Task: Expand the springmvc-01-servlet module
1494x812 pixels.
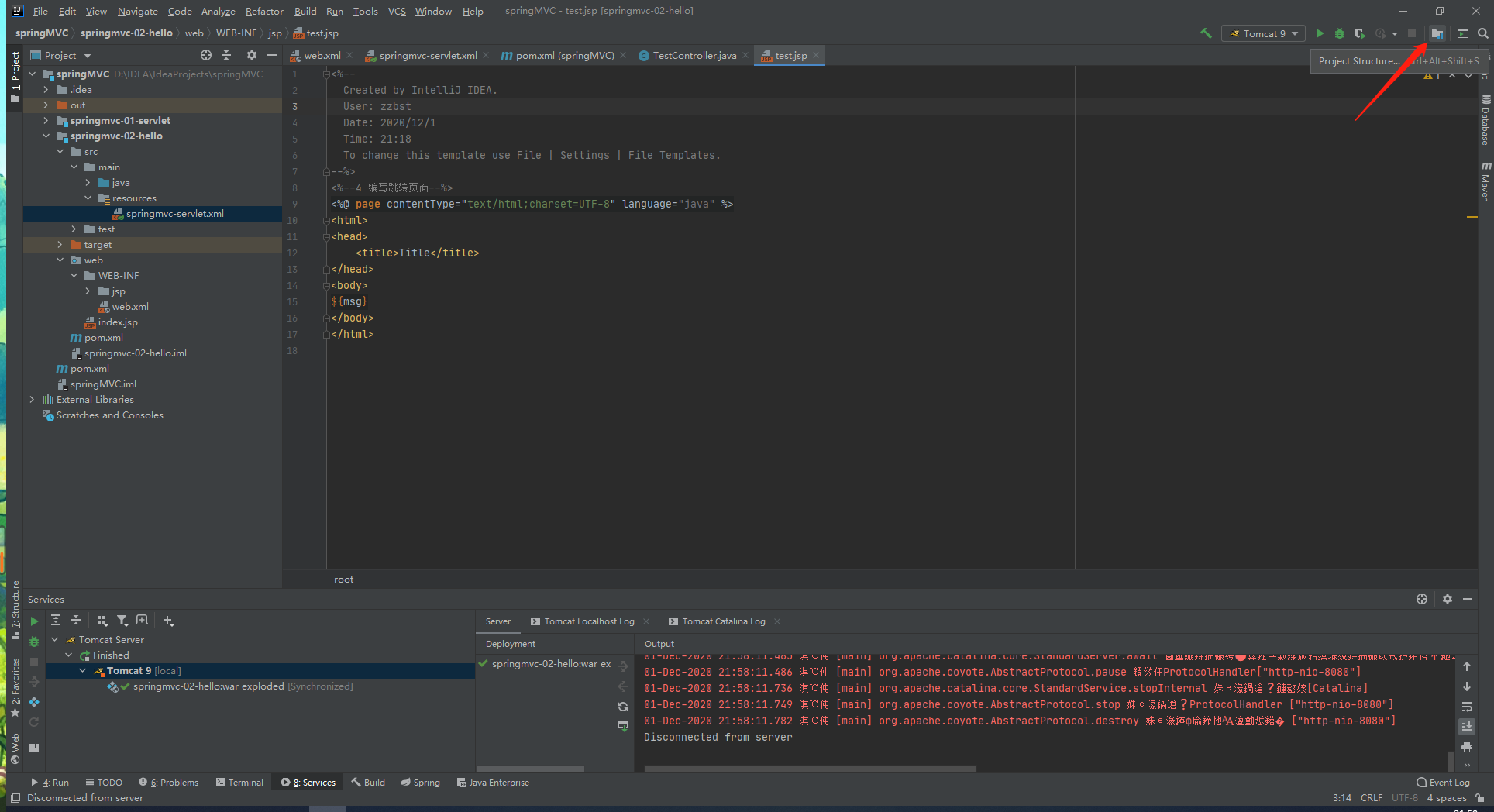Action: click(x=46, y=121)
